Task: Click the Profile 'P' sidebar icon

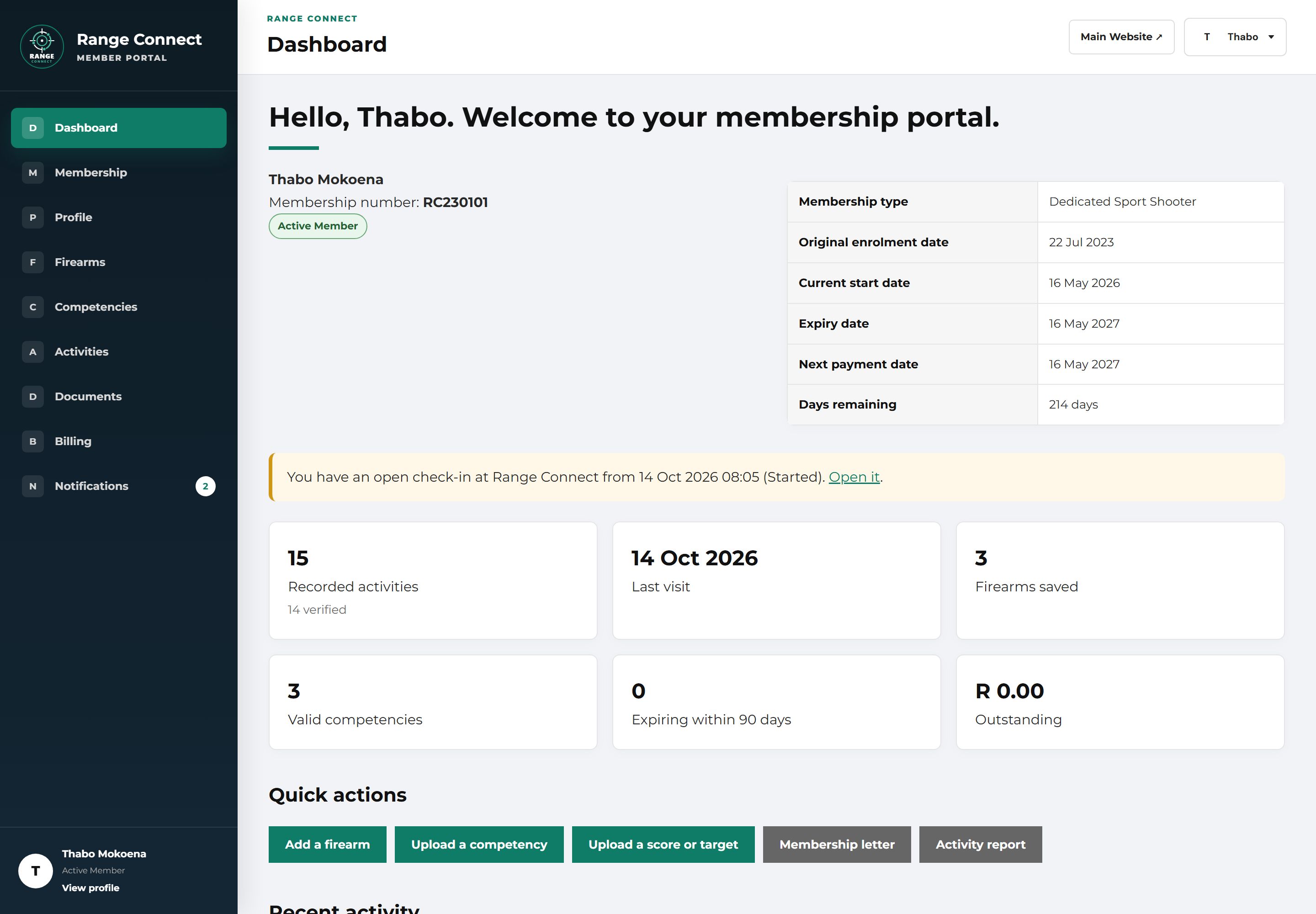Action: (32, 217)
